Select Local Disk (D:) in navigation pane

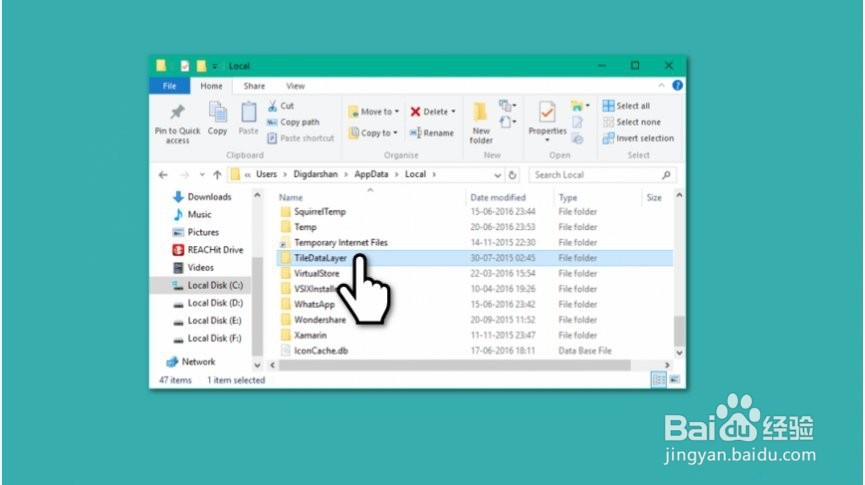coord(207,303)
